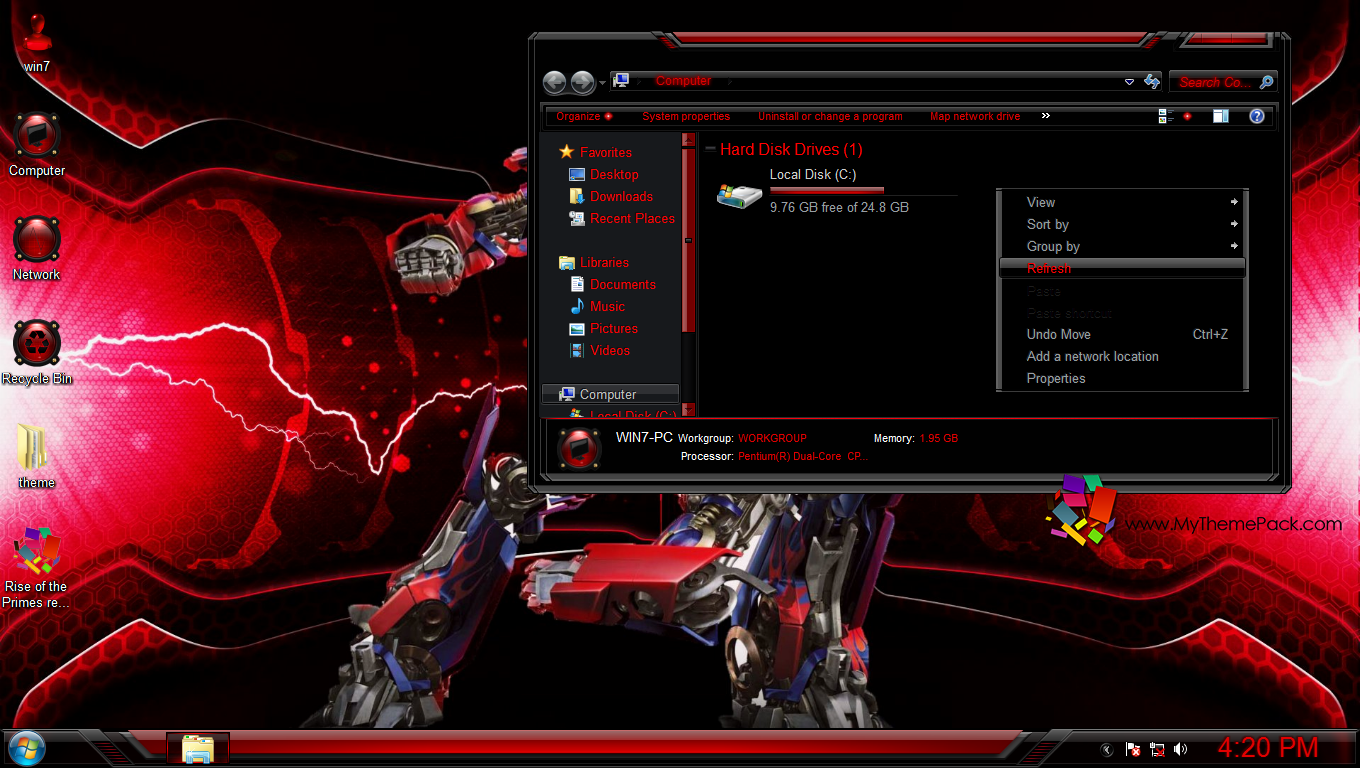Click the search magnifier icon
Viewport: 1360px width, 768px height.
pos(1266,82)
